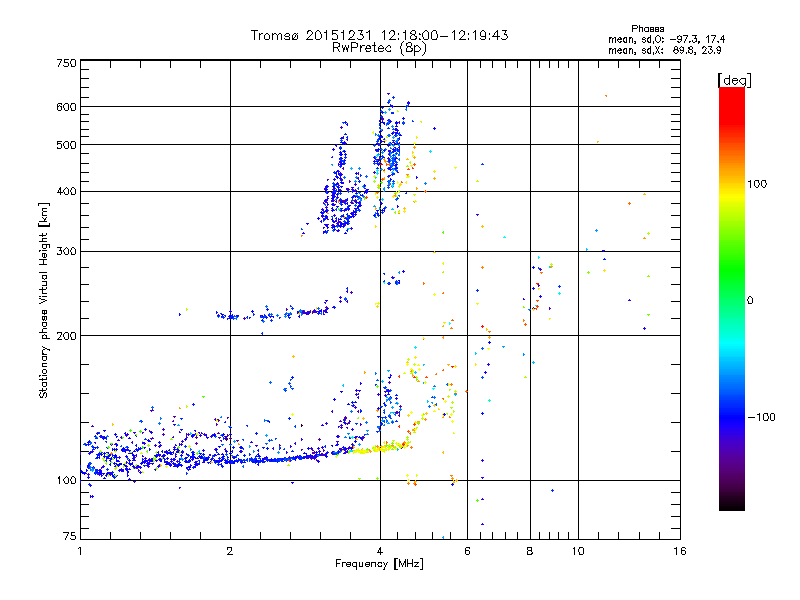Click the "[deg]" colorbar unit label
The width and height of the screenshot is (800, 600).
click(735, 80)
